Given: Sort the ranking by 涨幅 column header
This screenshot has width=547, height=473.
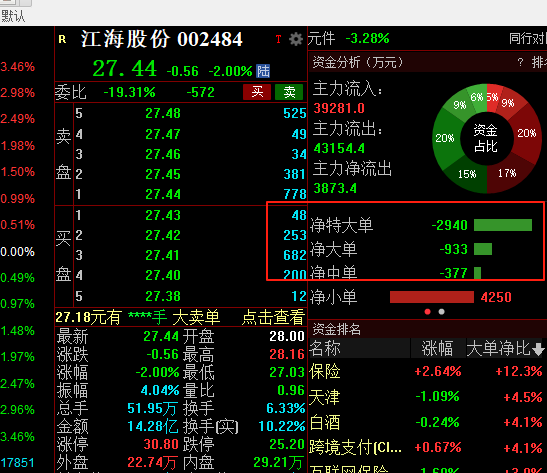Looking at the screenshot, I should pyautogui.click(x=438, y=348).
